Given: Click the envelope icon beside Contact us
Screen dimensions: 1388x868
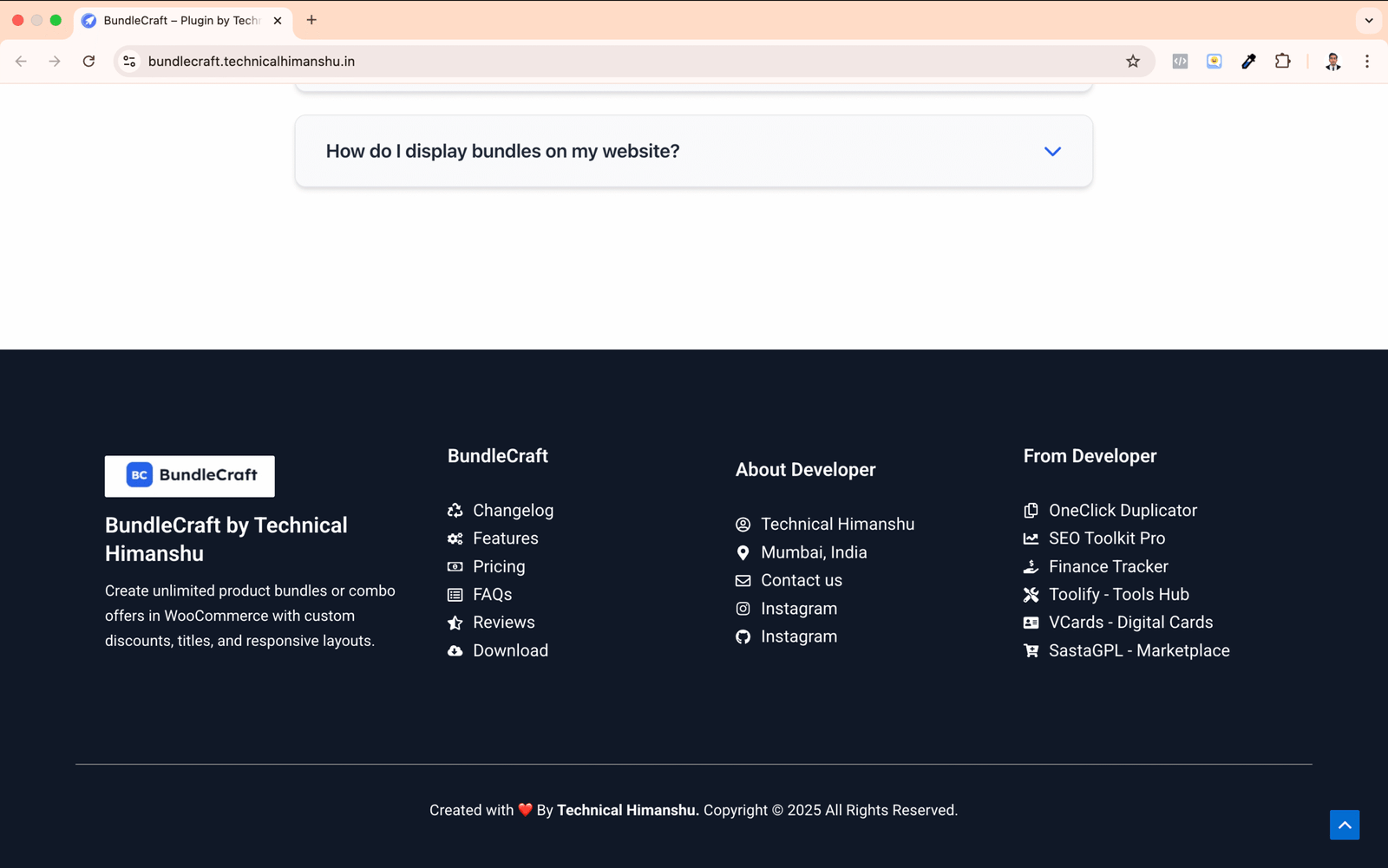Looking at the screenshot, I should pos(743,581).
